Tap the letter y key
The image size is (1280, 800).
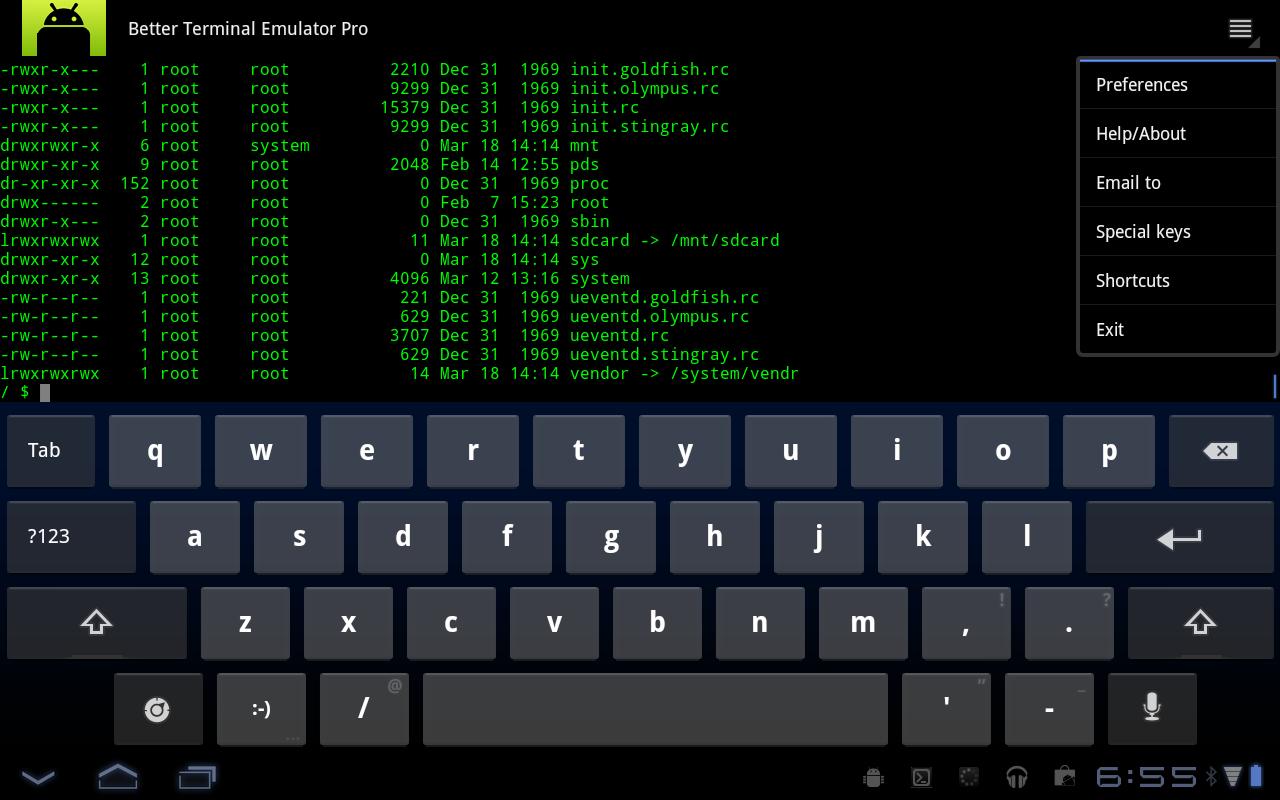pos(685,451)
